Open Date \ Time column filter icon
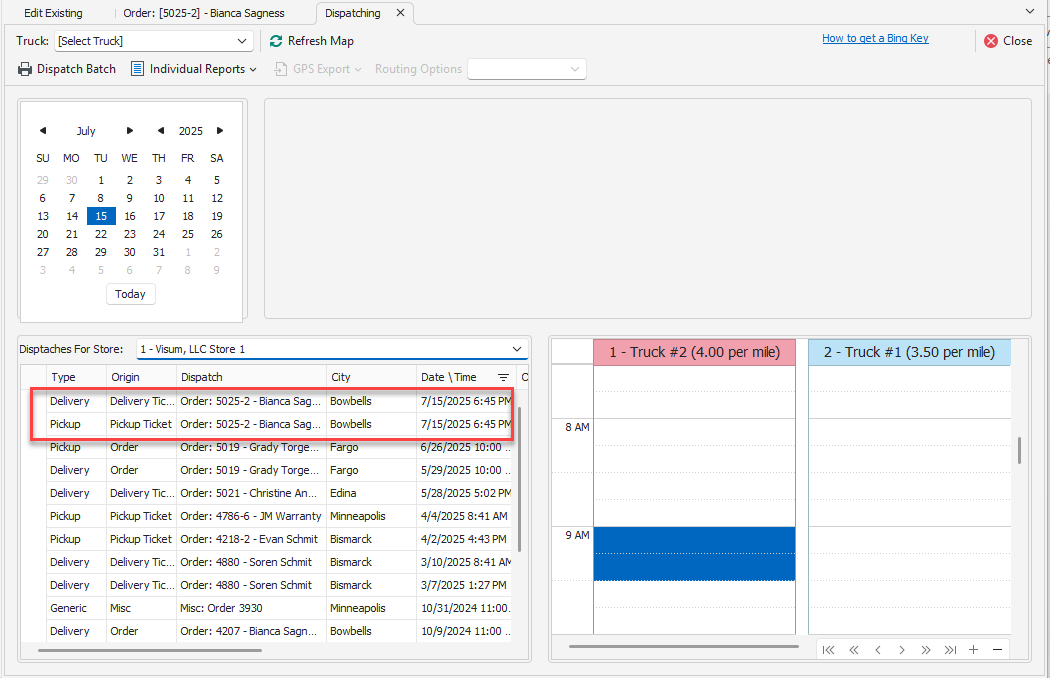The height and width of the screenshot is (678, 1050). 504,378
